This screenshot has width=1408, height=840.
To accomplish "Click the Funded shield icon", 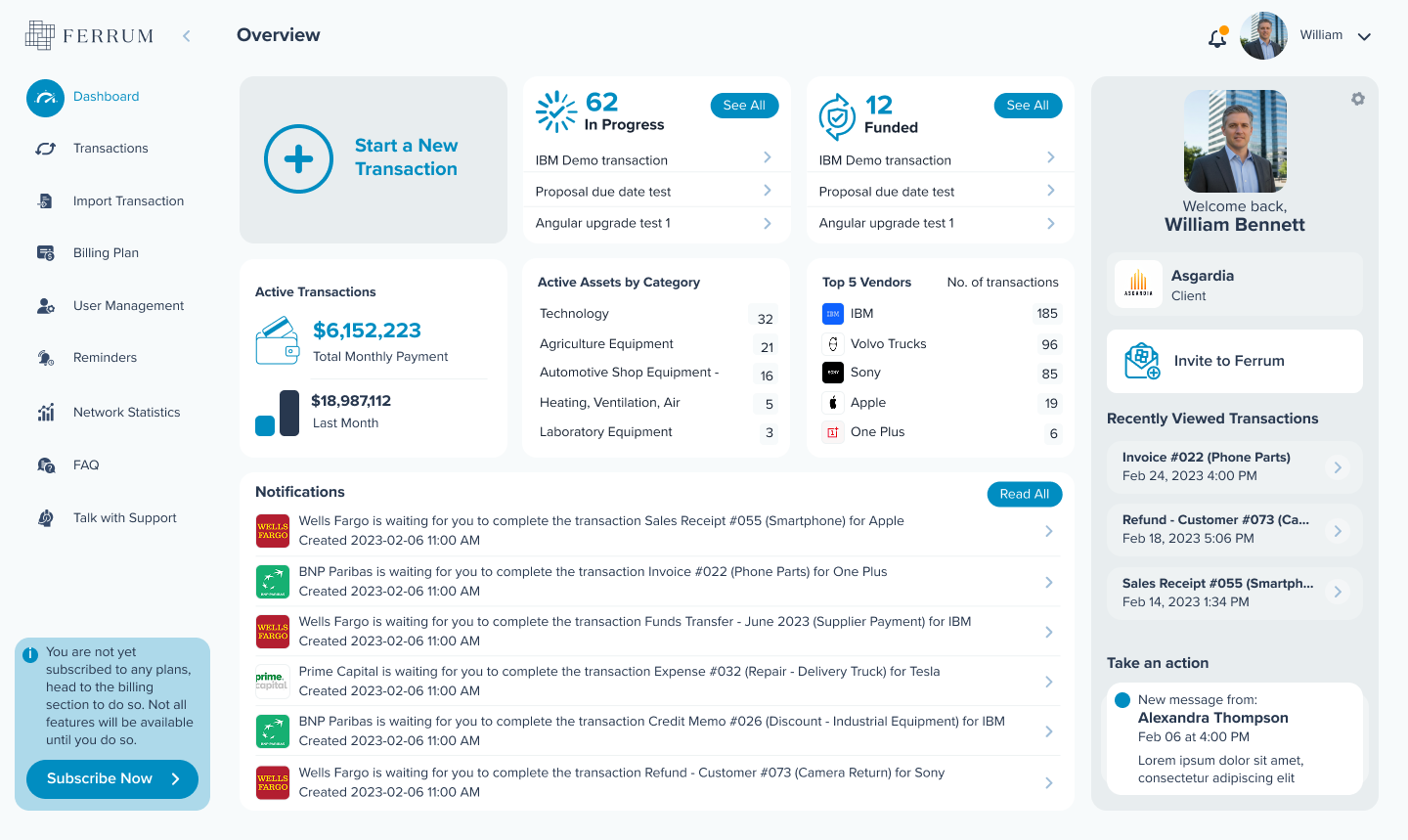I will 837,117.
